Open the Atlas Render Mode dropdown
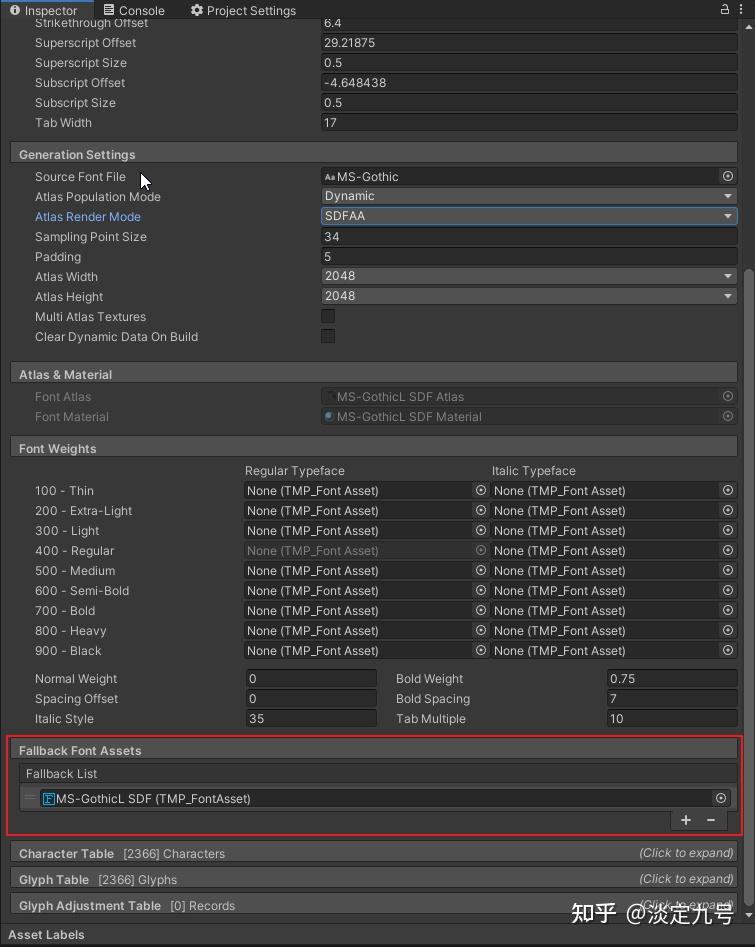This screenshot has width=755, height=947. click(x=530, y=216)
